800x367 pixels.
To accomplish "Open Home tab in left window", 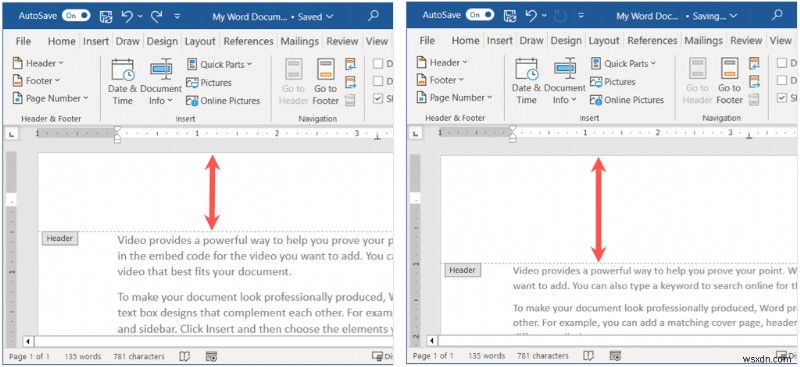I will tap(62, 41).
